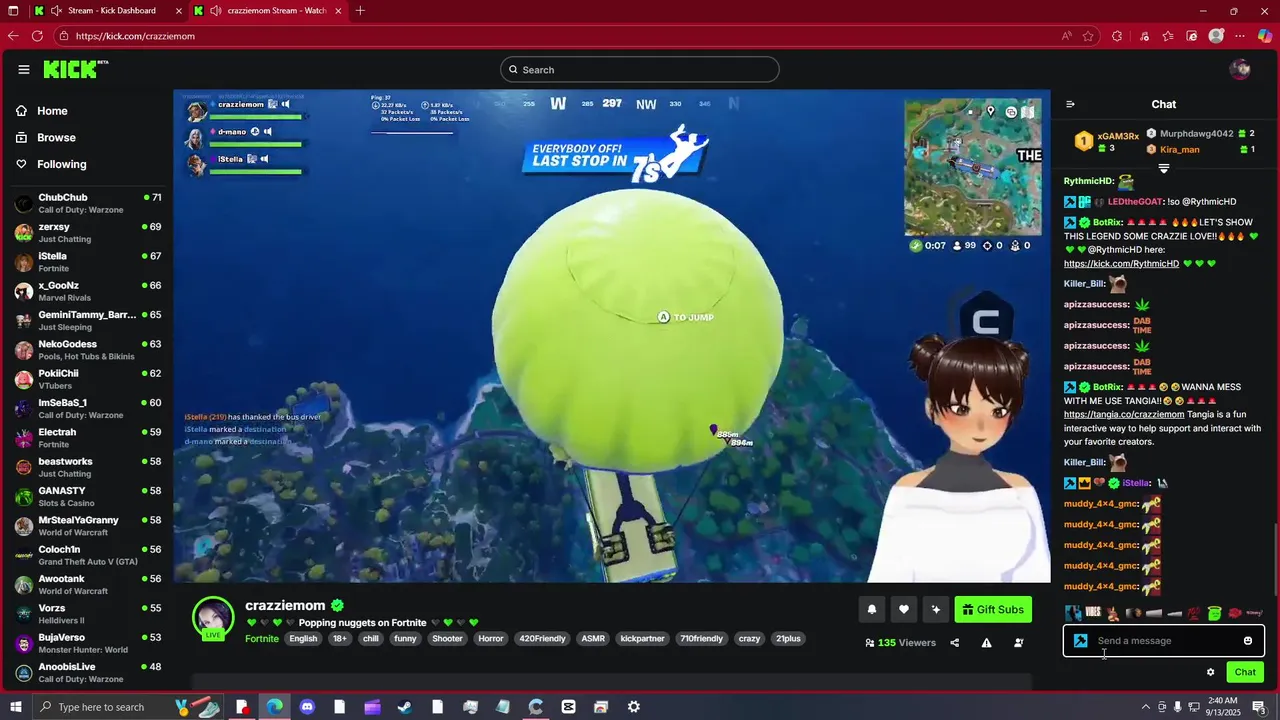Click the kickpartner stream tag

point(642,639)
